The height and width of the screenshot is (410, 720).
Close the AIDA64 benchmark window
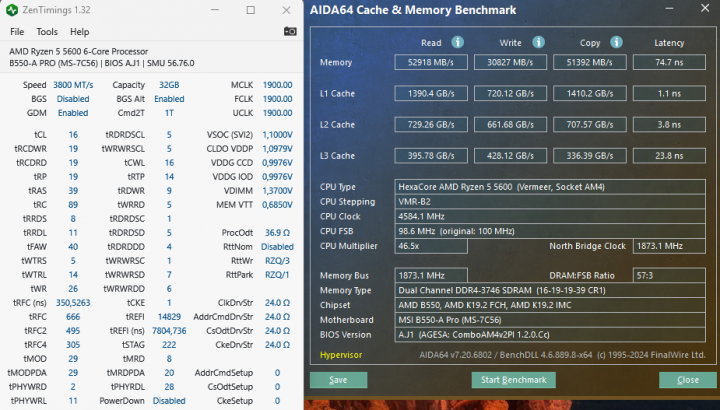point(705,8)
